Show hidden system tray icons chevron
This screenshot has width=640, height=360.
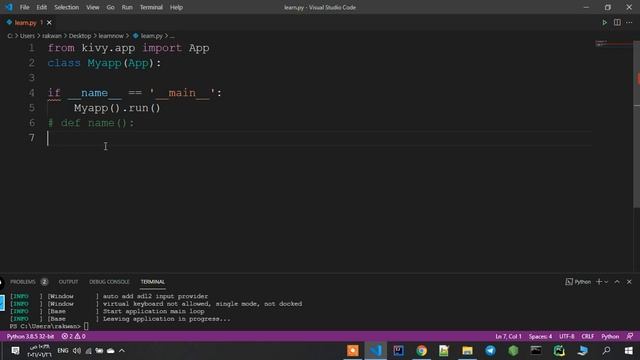point(122,351)
